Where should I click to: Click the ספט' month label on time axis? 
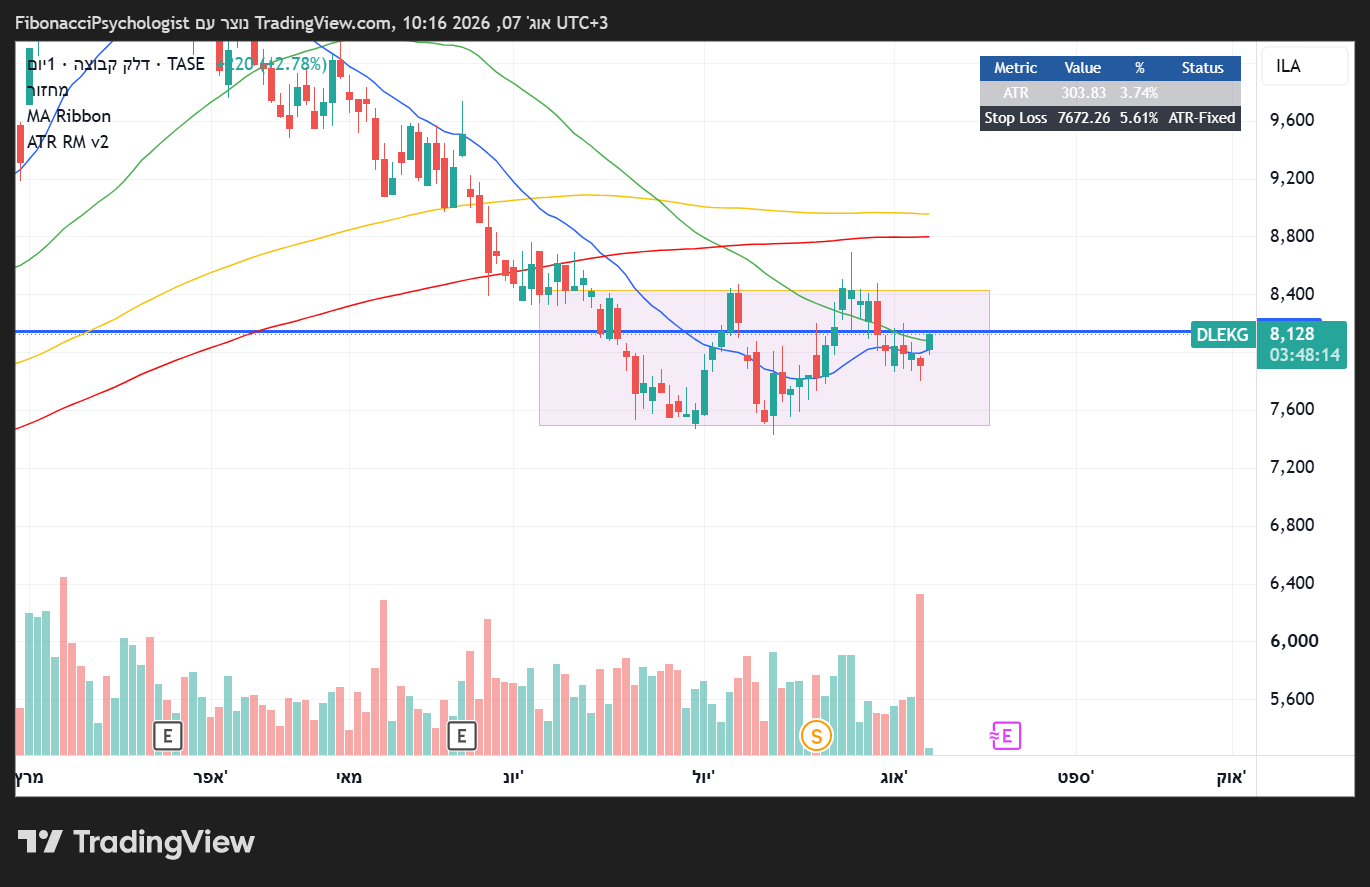pos(1076,777)
